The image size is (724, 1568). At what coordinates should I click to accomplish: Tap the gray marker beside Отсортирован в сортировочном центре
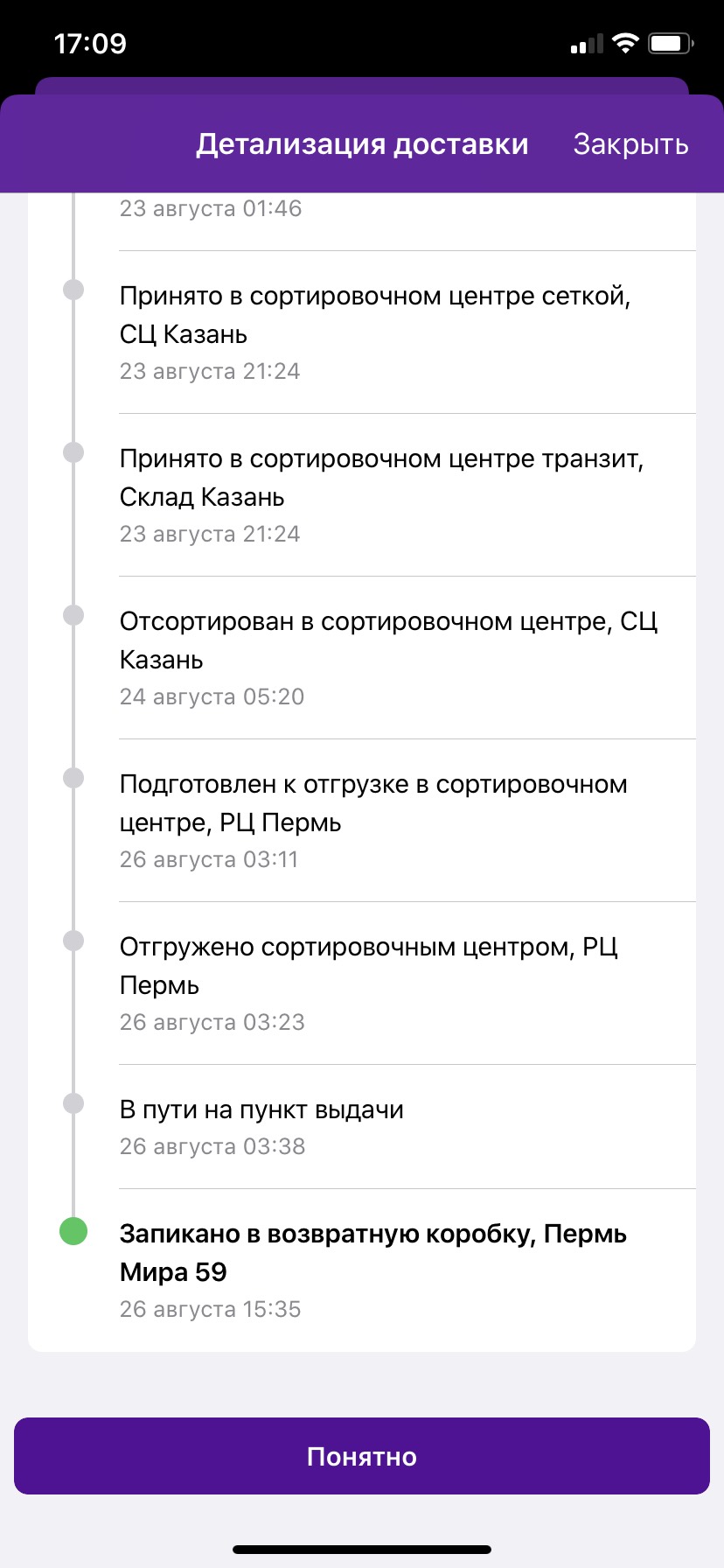pos(73,615)
